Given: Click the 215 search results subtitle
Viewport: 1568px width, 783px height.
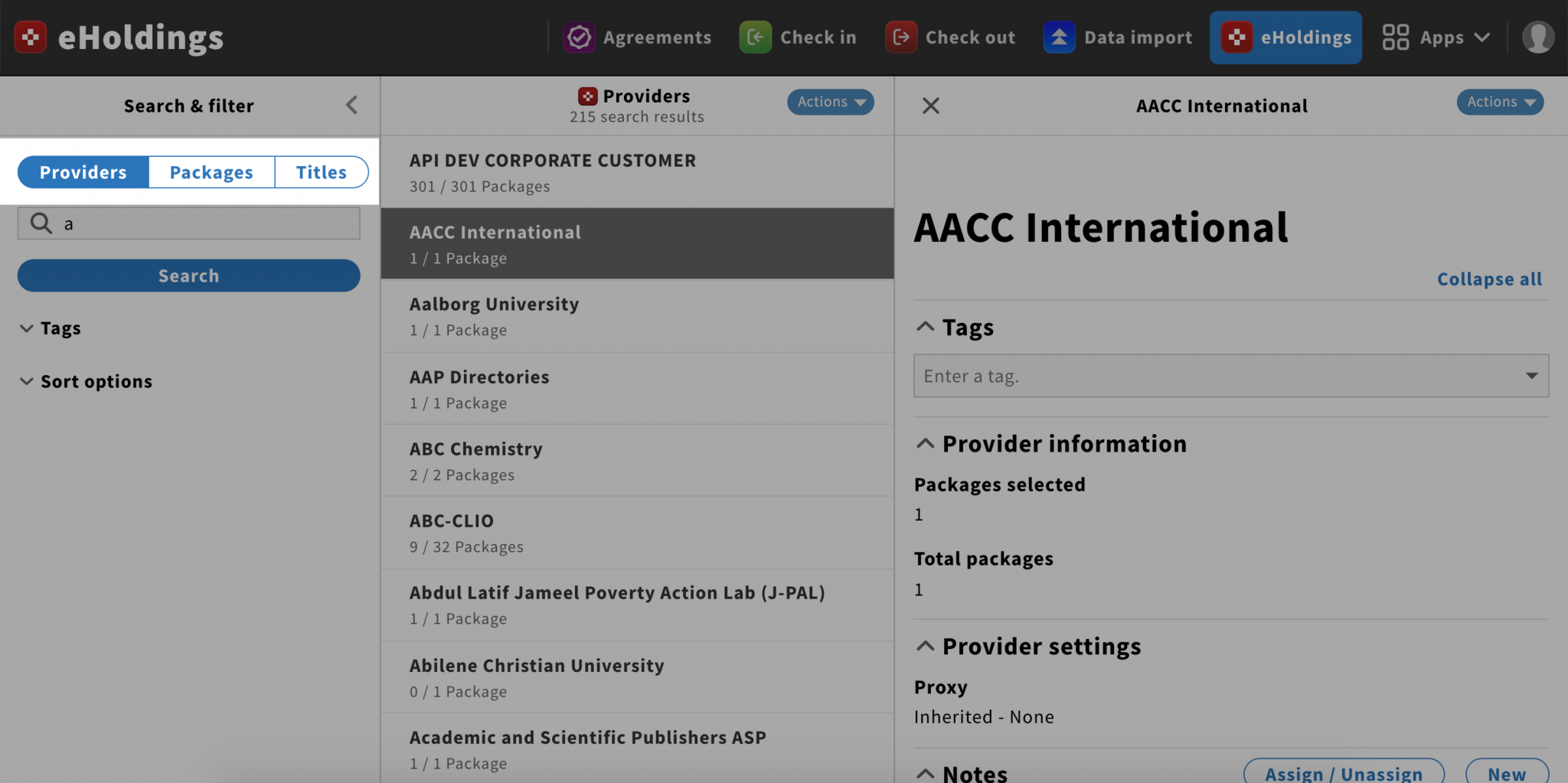Looking at the screenshot, I should click(x=637, y=117).
